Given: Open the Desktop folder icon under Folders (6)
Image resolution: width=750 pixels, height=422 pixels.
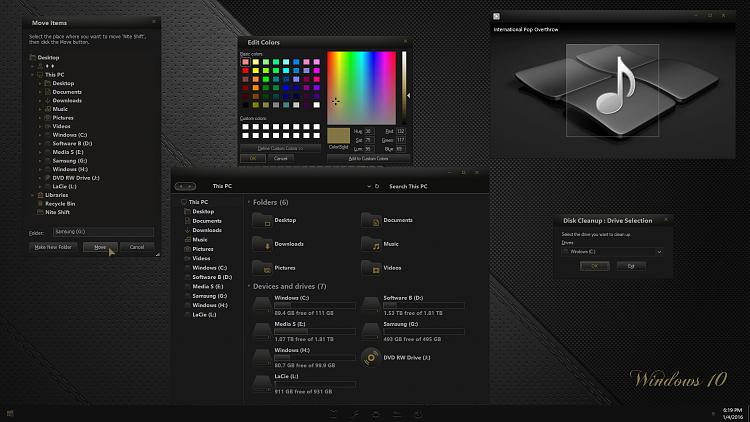Looking at the screenshot, I should [262, 220].
